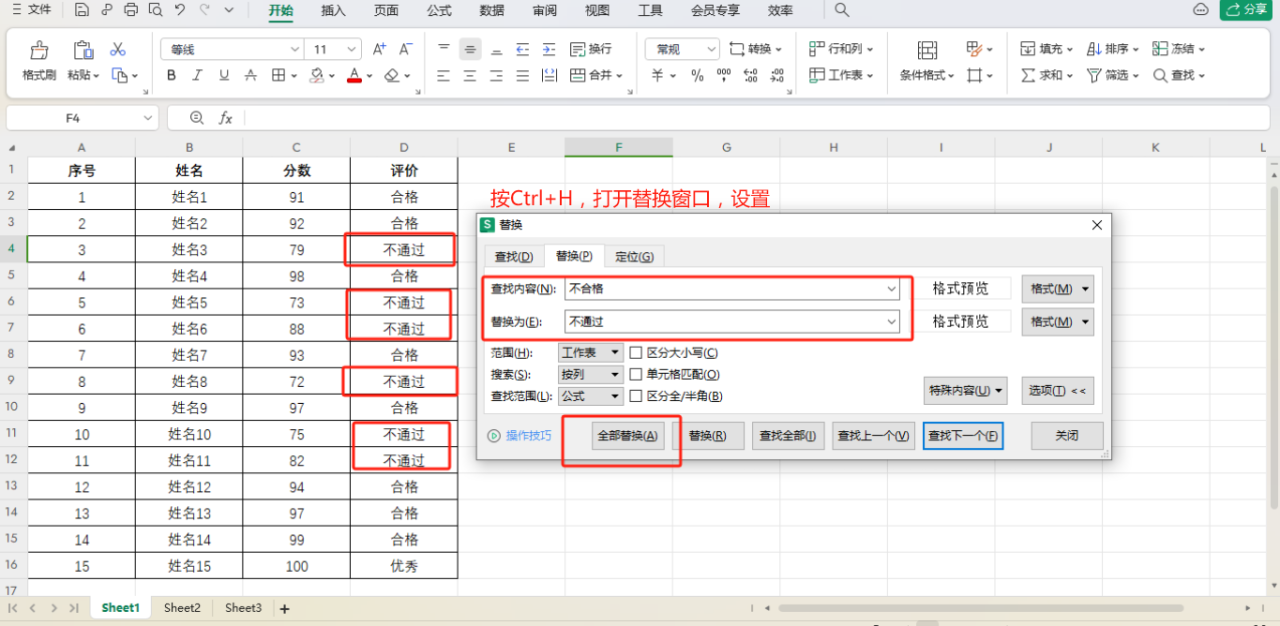Click the 查找下一个 button
This screenshot has width=1280, height=626.
click(x=963, y=436)
